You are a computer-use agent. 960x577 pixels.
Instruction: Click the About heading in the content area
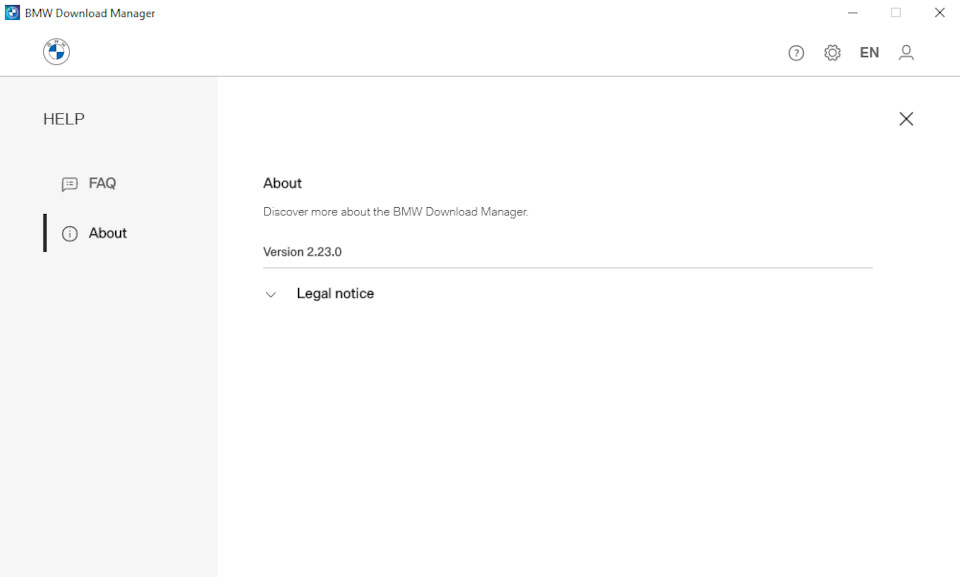coord(282,183)
